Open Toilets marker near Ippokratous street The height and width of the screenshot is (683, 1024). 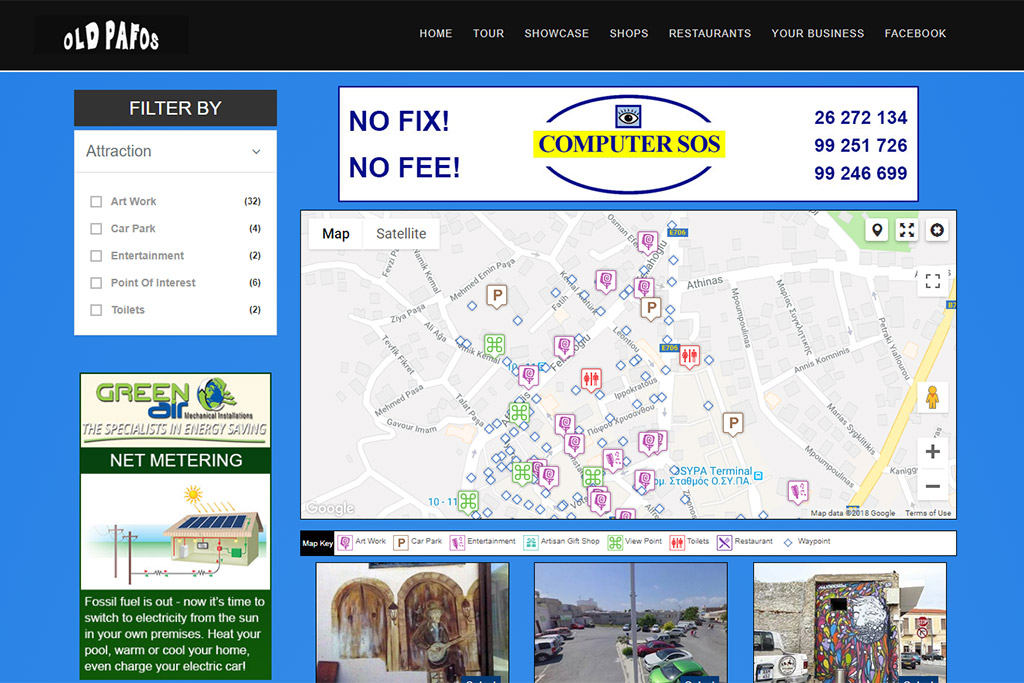(x=591, y=379)
